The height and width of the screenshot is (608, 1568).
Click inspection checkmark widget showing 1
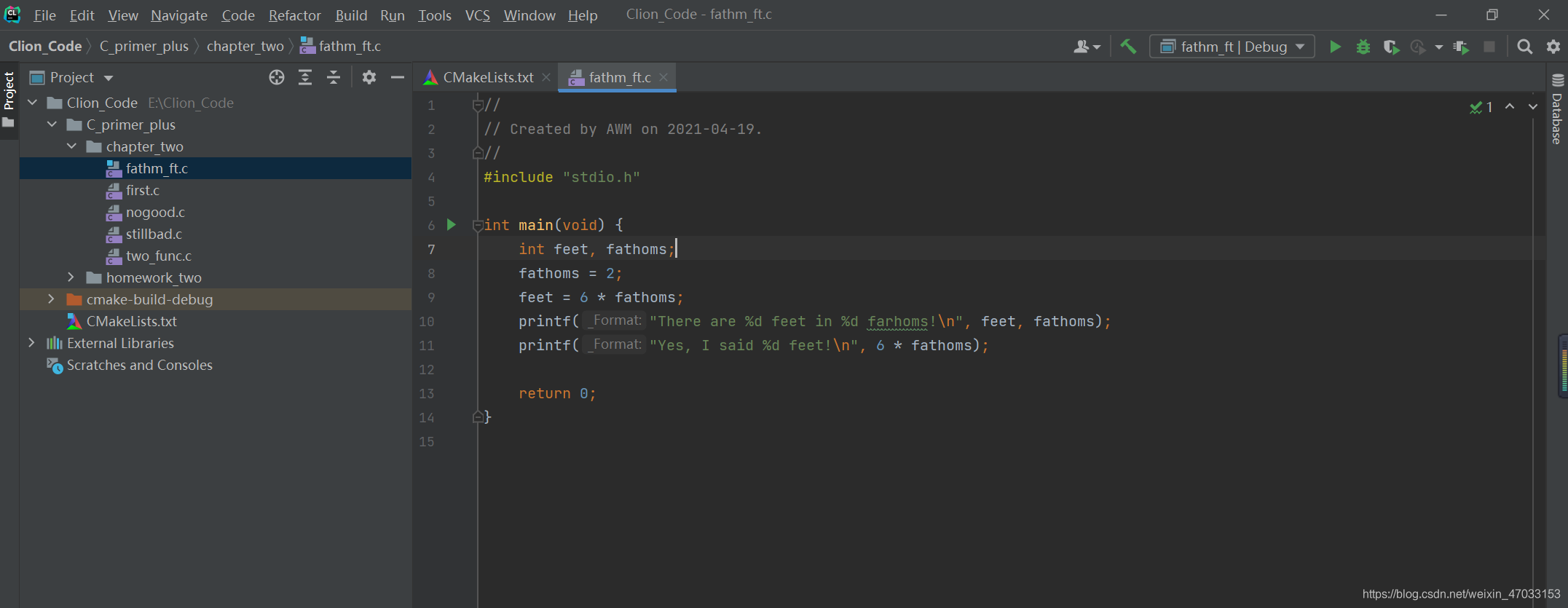[1481, 107]
